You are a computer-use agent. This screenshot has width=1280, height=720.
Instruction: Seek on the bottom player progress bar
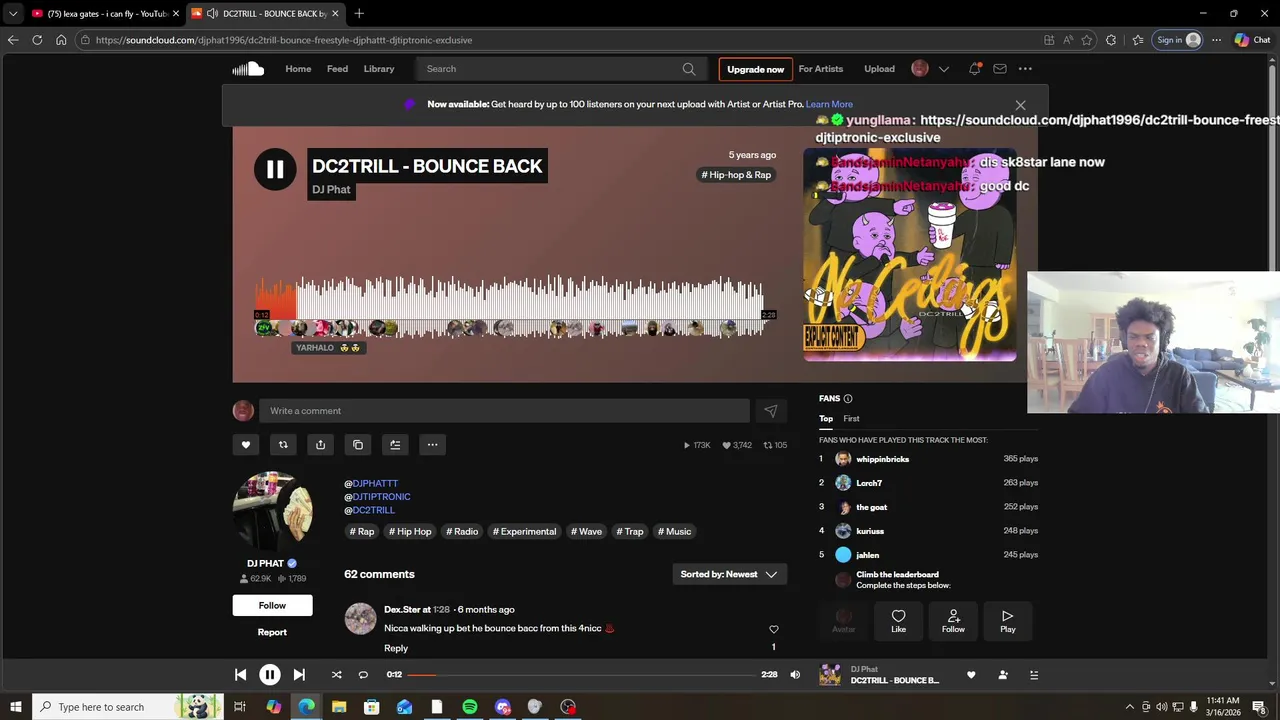click(x=581, y=675)
